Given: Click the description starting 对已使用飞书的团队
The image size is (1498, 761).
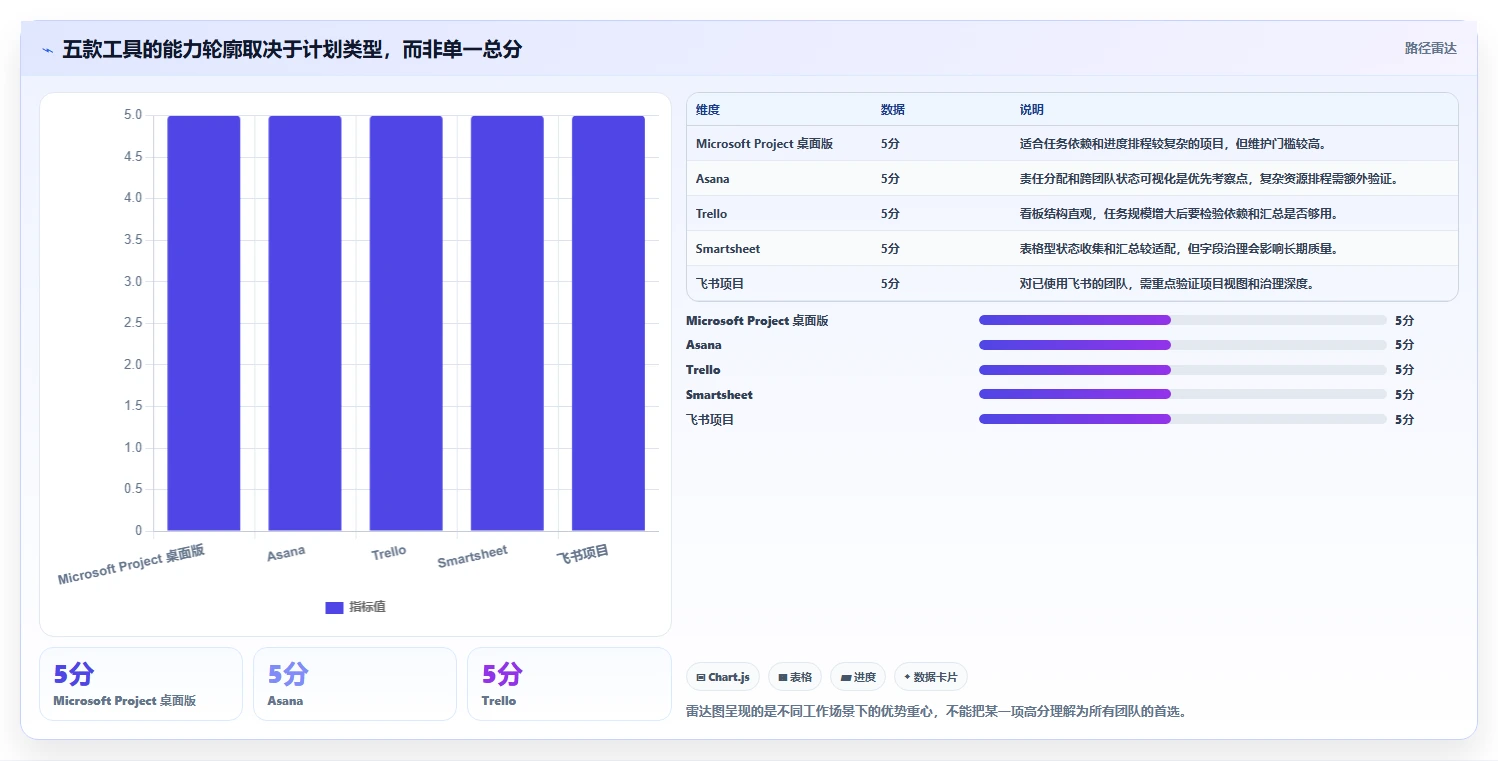Looking at the screenshot, I should (x=1167, y=284).
